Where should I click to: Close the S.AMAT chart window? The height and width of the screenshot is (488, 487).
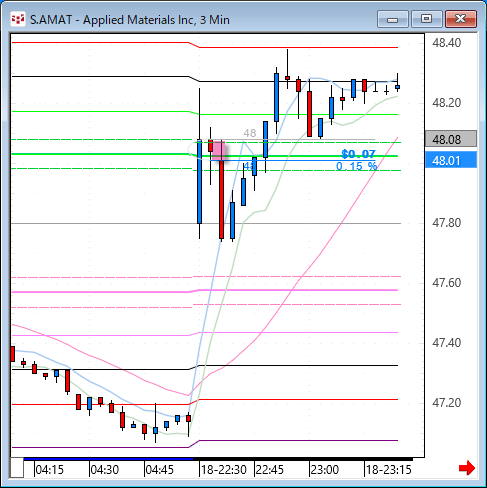coord(461,19)
